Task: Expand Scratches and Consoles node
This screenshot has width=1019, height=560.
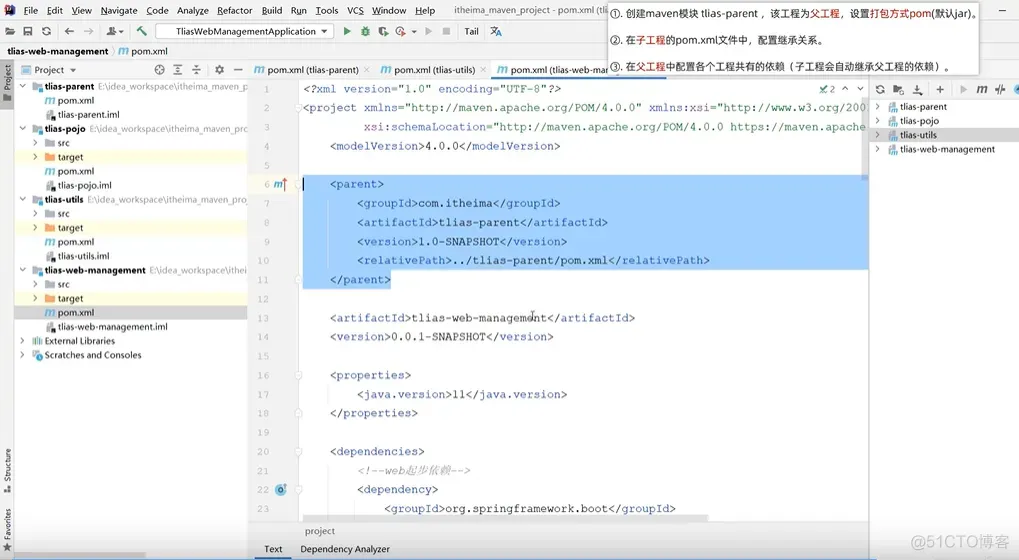Action: [23, 355]
